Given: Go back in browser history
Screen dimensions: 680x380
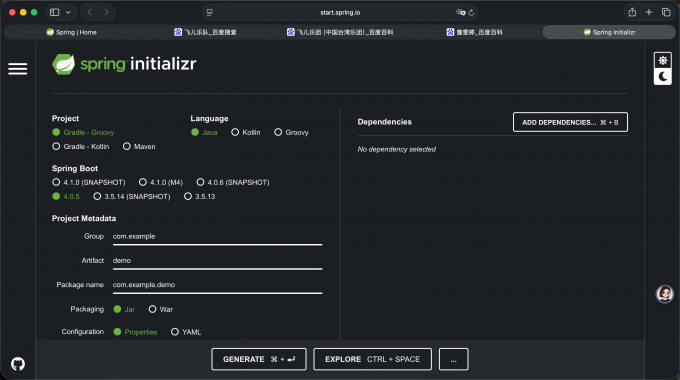Looking at the screenshot, I should (x=90, y=12).
